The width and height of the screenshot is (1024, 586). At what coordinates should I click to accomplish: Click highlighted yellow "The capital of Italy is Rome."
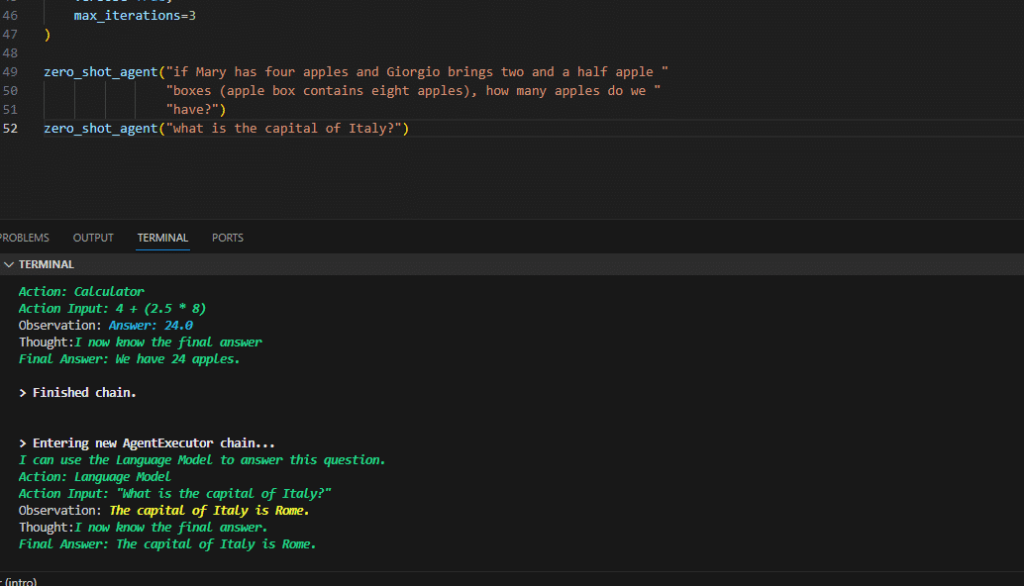(209, 511)
